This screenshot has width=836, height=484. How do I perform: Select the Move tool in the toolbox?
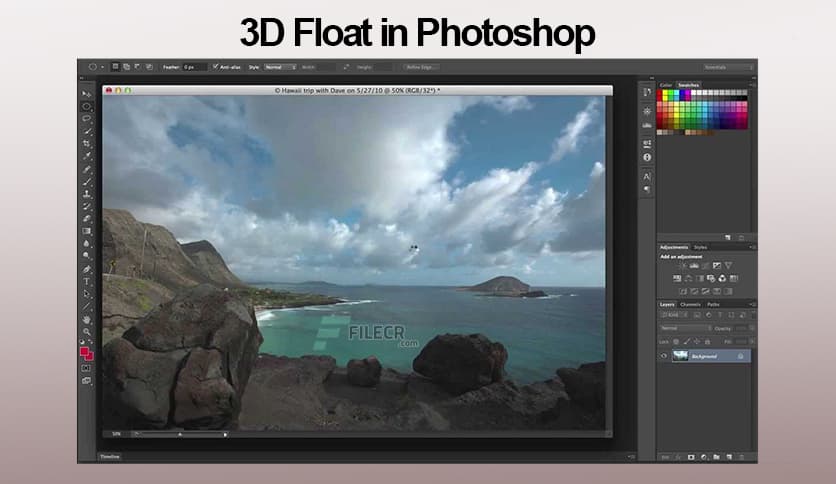[x=86, y=94]
